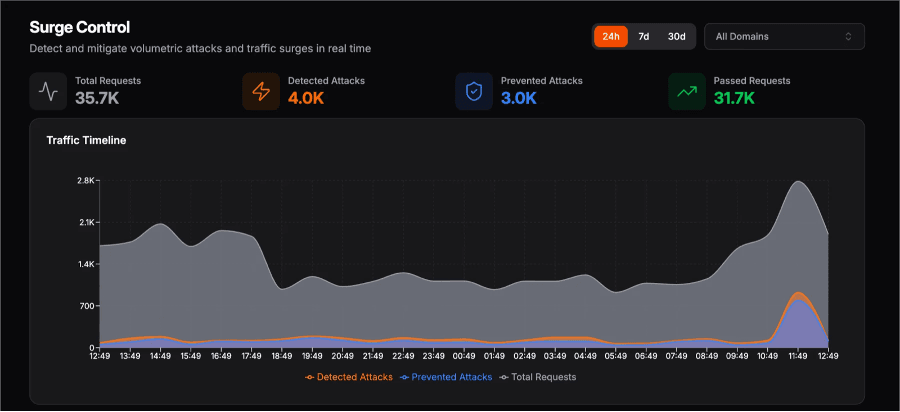Click the 2.1K y-axis label
Image resolution: width=900 pixels, height=412 pixels.
coord(86,222)
